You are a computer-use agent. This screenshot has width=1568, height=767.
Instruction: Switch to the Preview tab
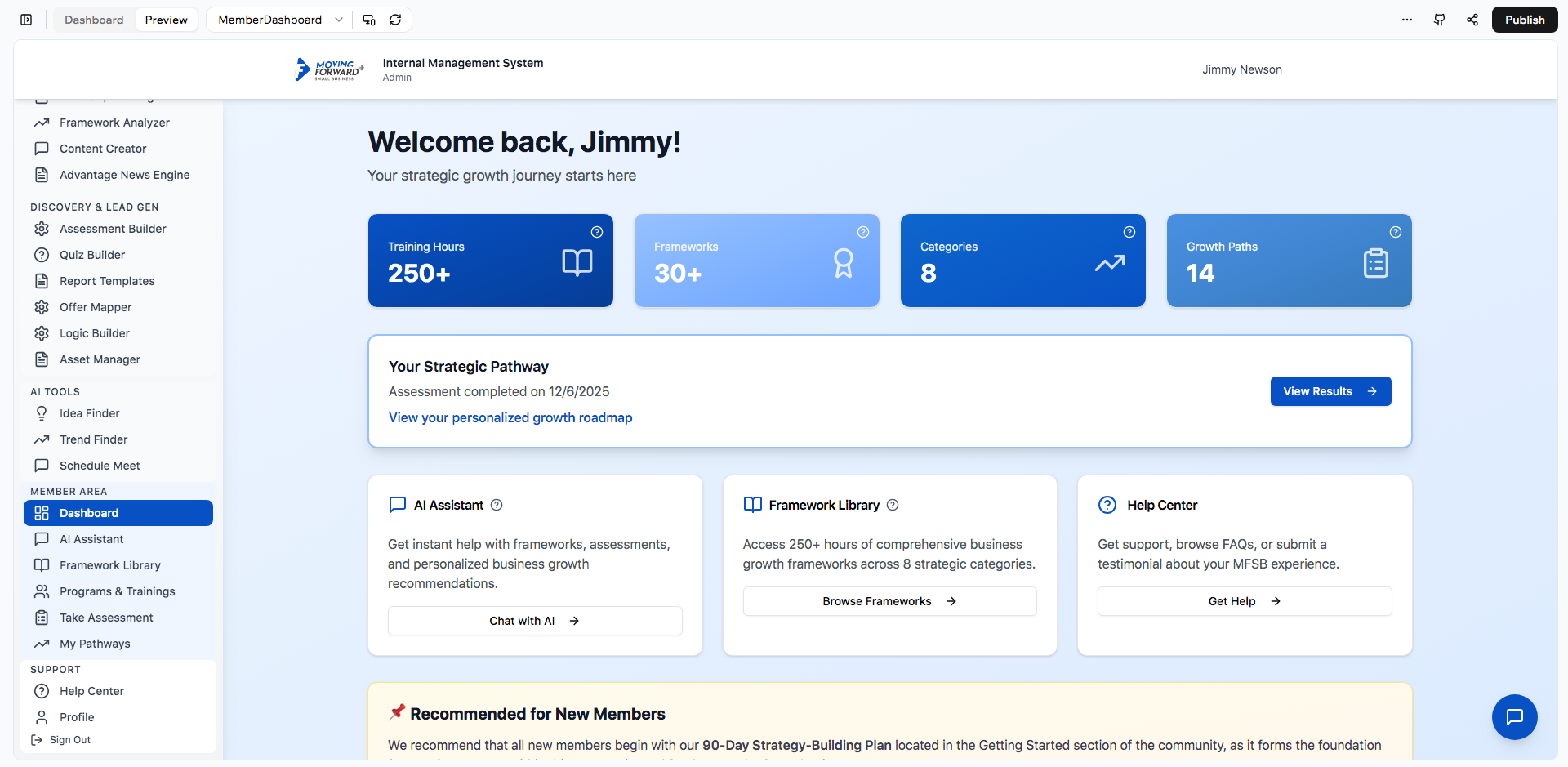pyautogui.click(x=166, y=20)
